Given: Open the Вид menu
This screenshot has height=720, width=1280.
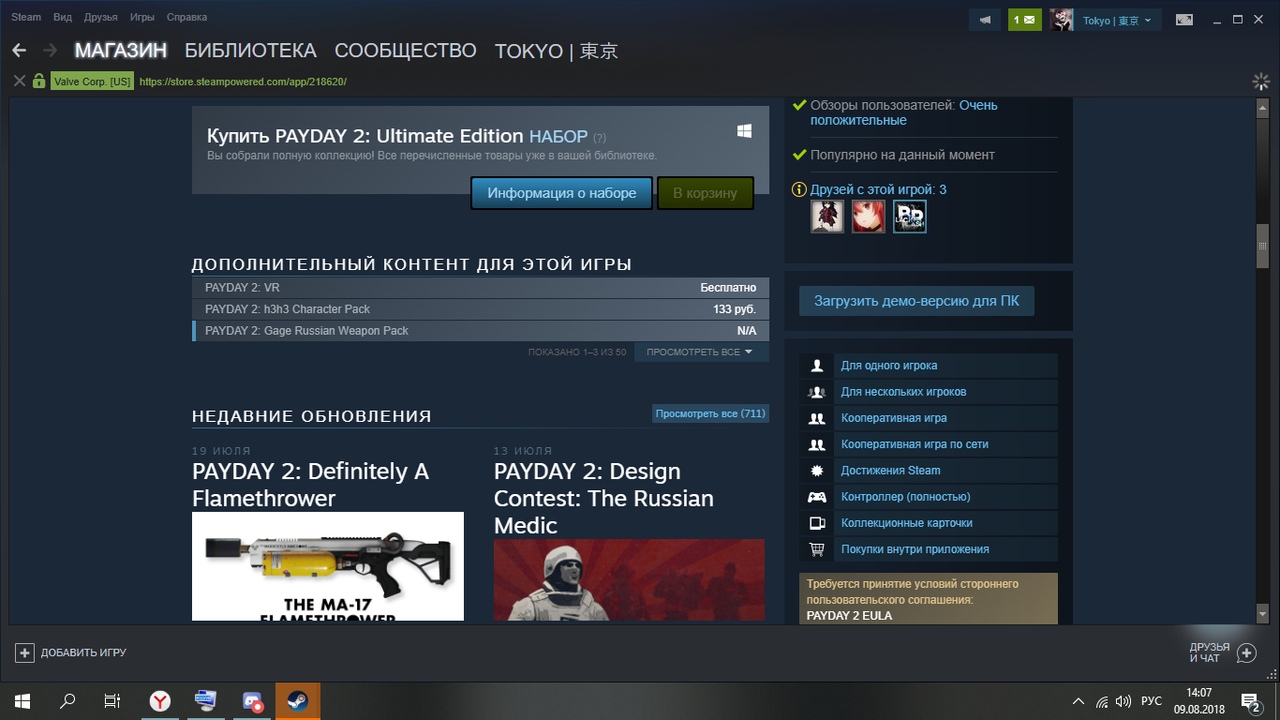Looking at the screenshot, I should coord(62,17).
